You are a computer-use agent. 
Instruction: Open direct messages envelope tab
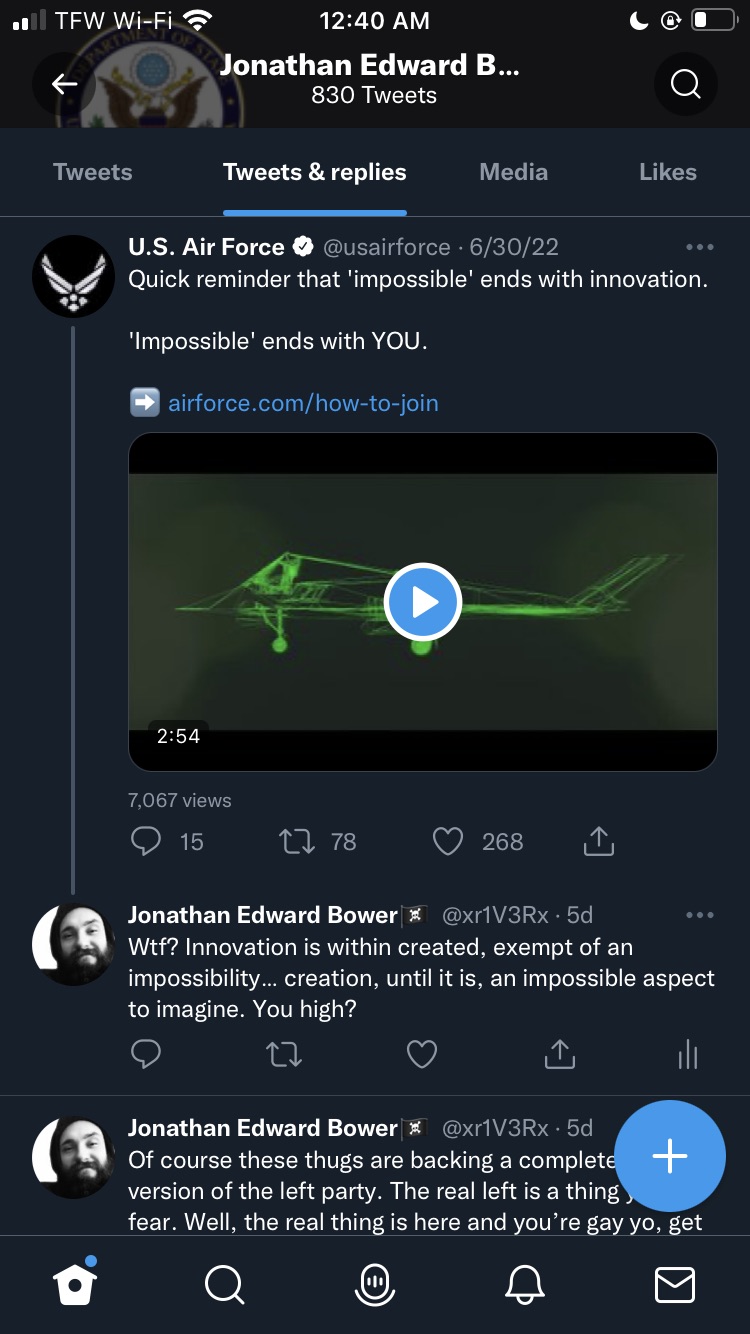674,1284
